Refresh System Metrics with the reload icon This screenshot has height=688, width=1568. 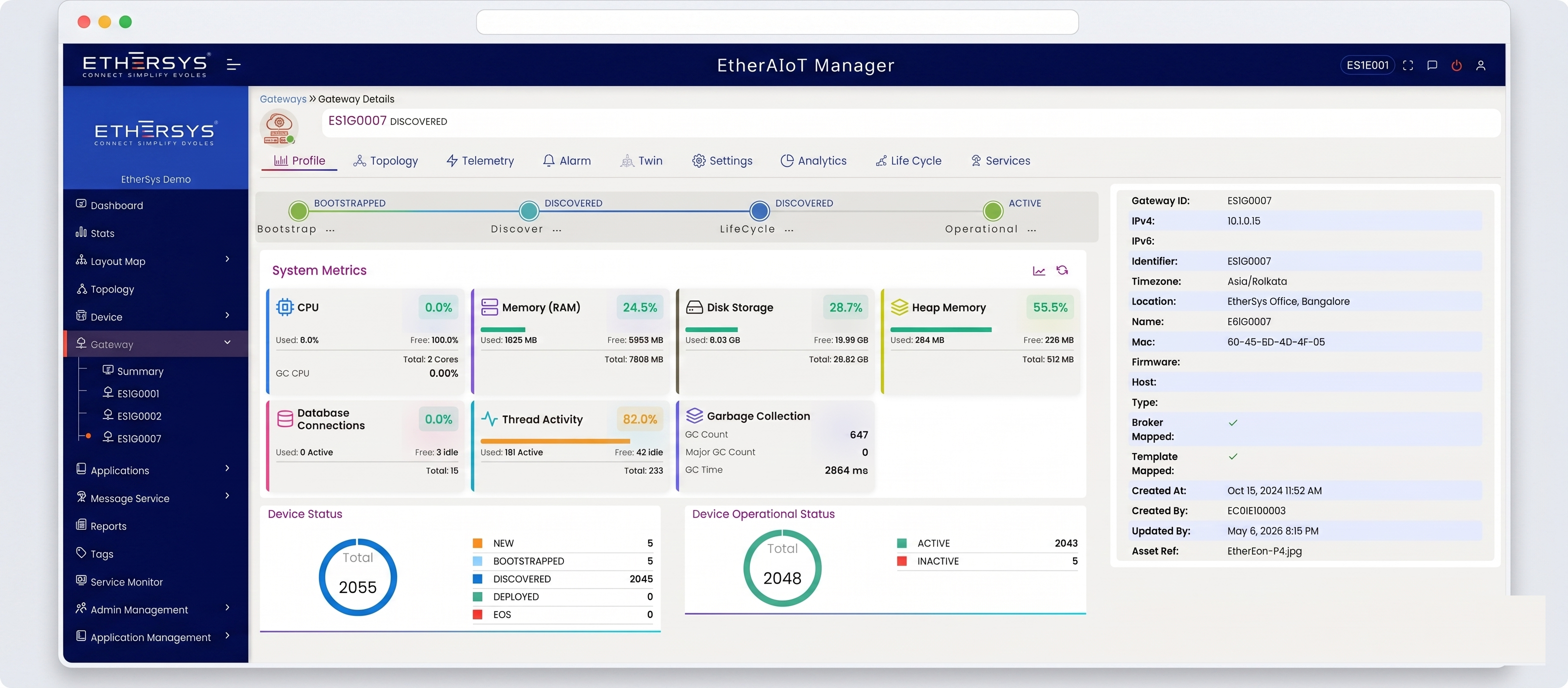click(1062, 269)
